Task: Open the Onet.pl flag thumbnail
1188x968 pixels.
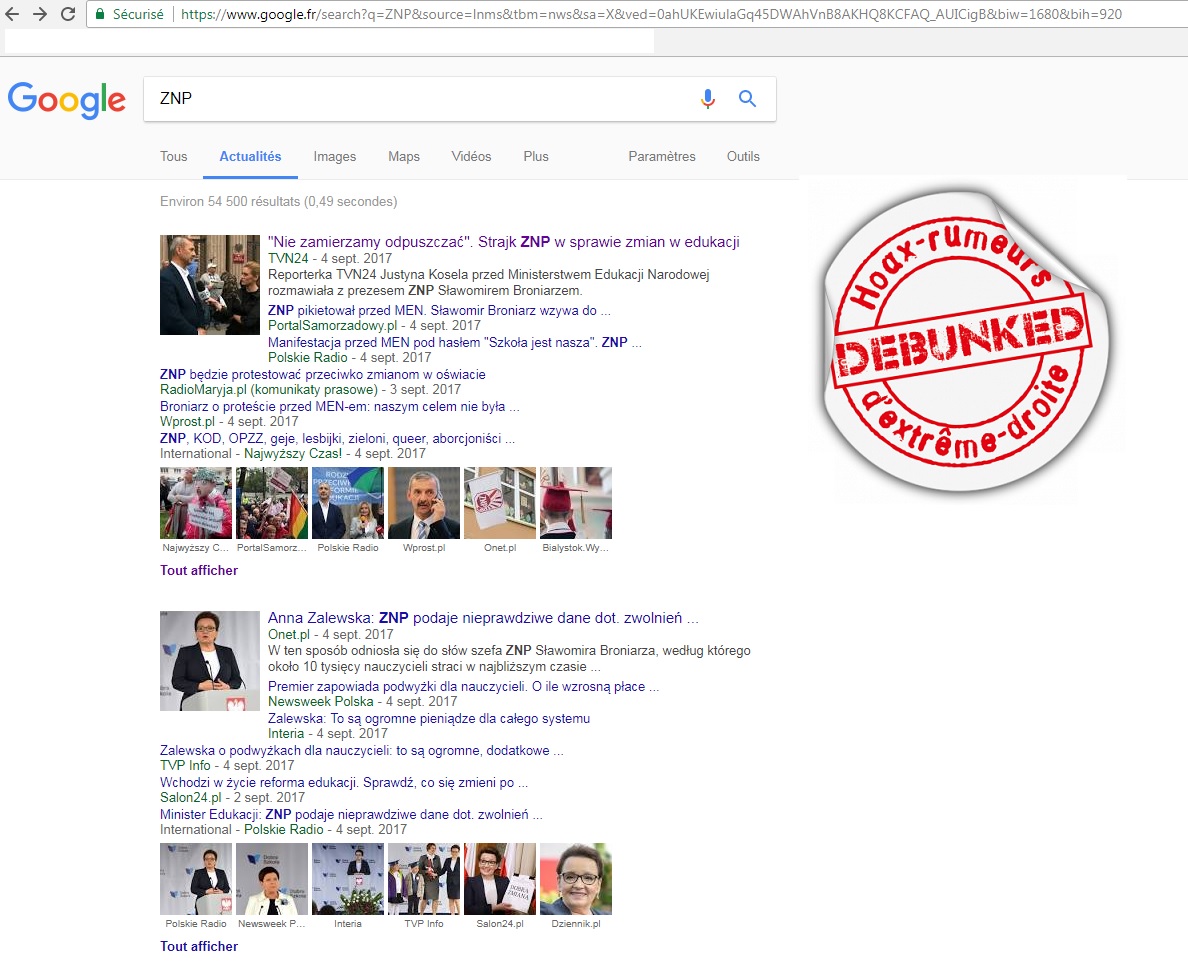Action: (500, 503)
